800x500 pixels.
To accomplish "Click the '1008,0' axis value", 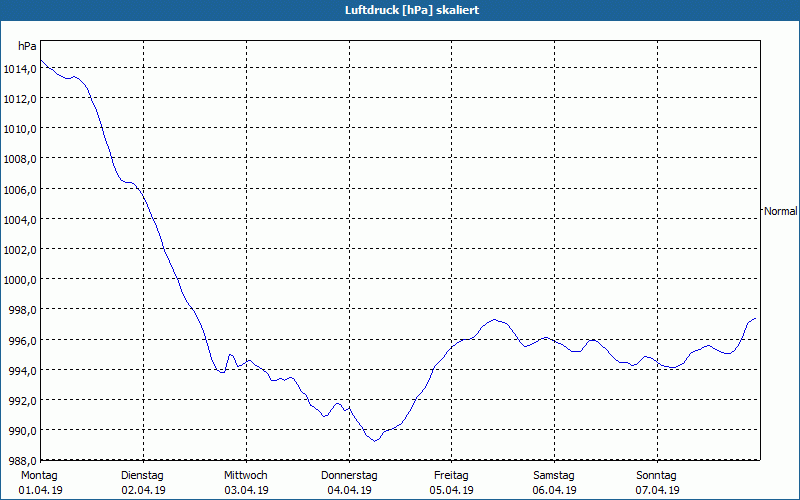I will (x=20, y=159).
